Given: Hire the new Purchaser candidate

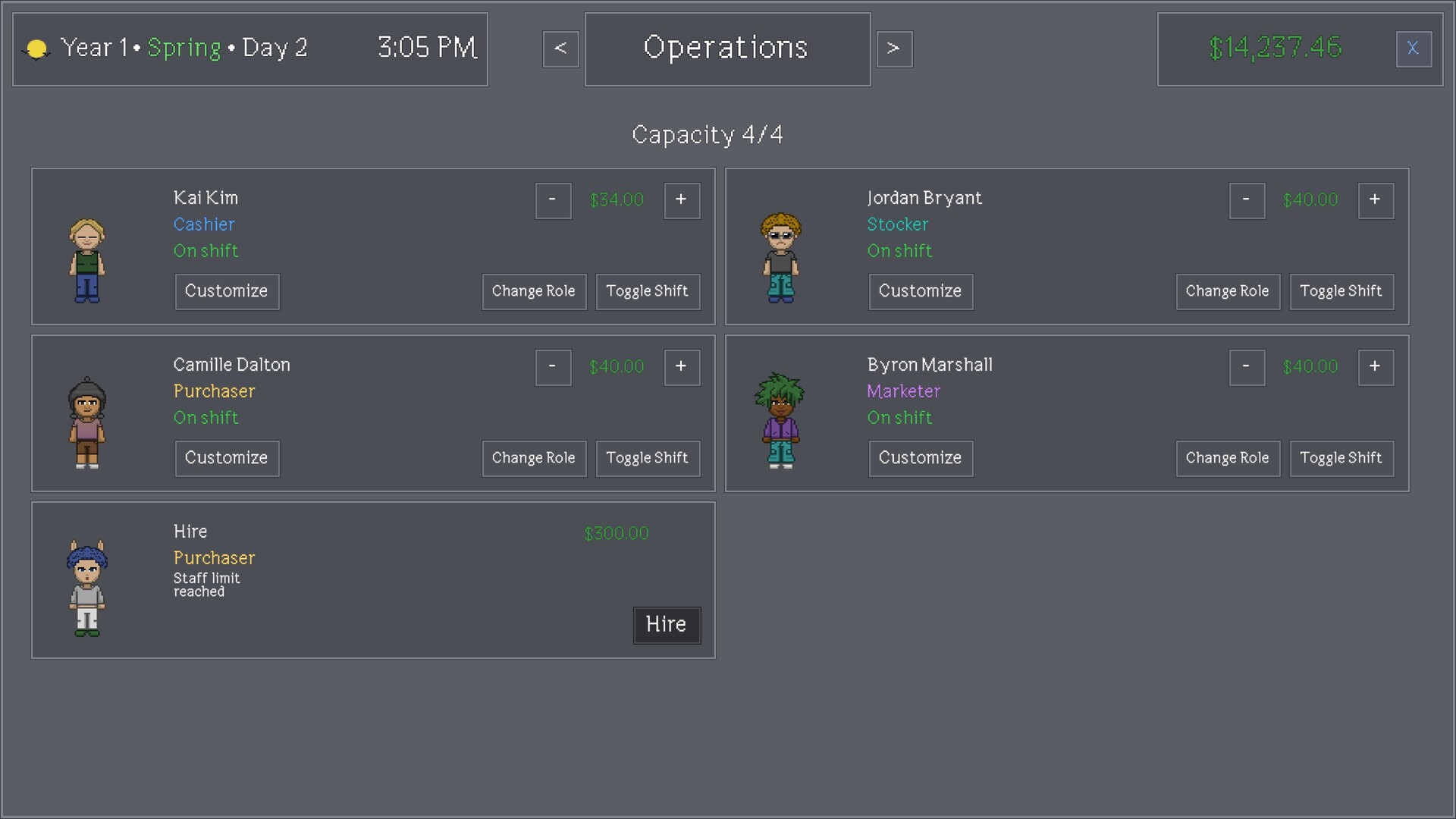Looking at the screenshot, I should click(667, 625).
